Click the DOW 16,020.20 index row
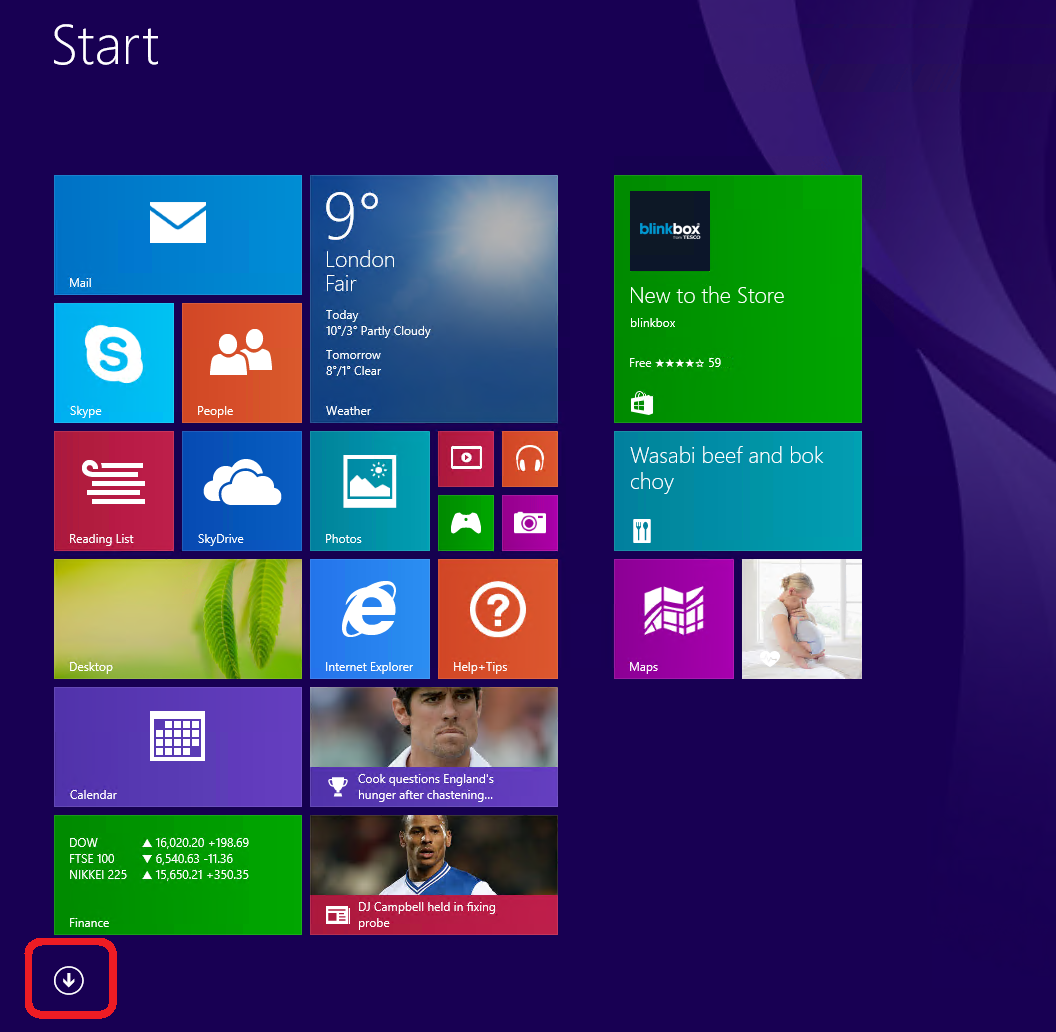 [159, 843]
